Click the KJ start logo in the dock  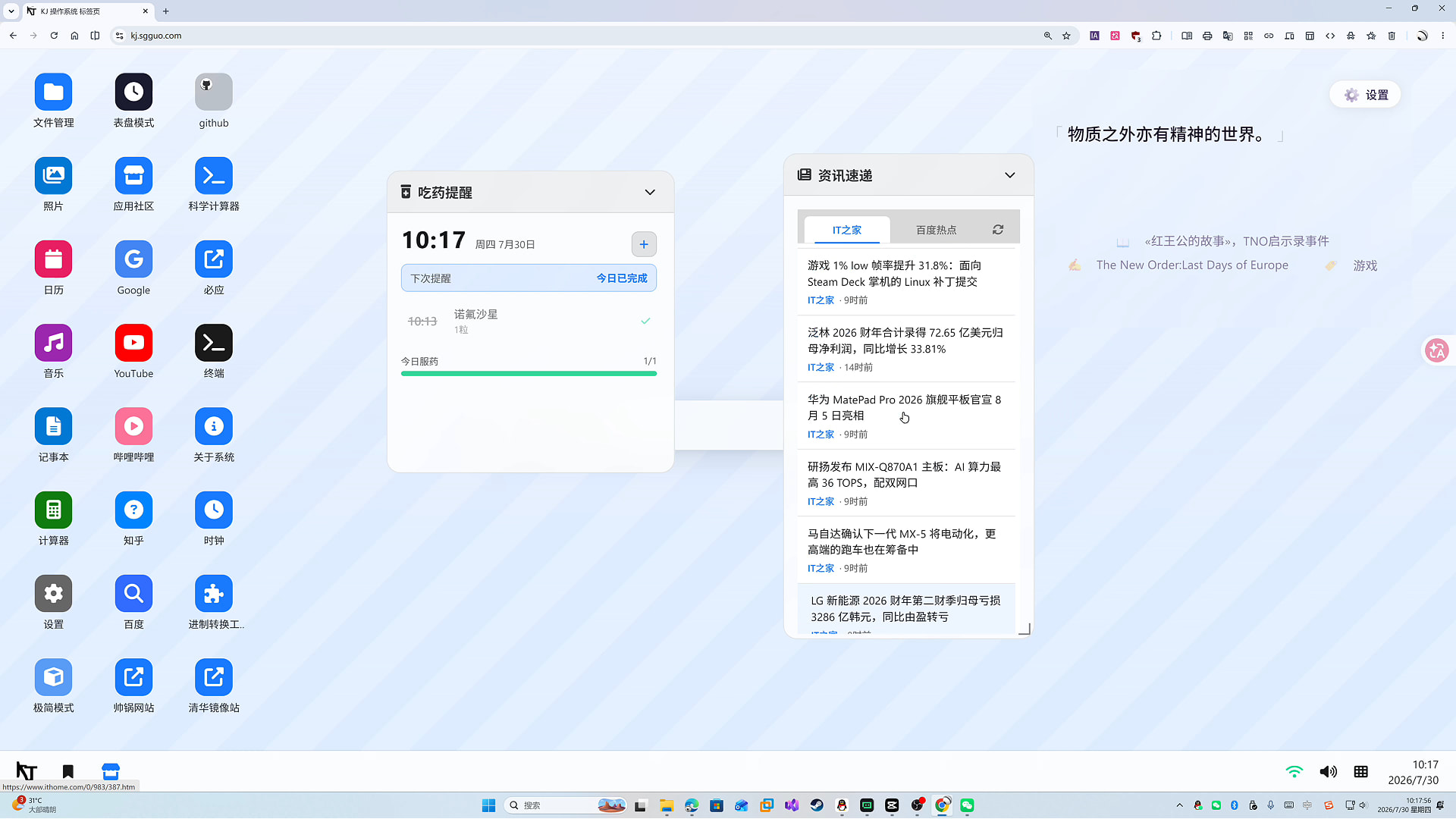tap(27, 771)
